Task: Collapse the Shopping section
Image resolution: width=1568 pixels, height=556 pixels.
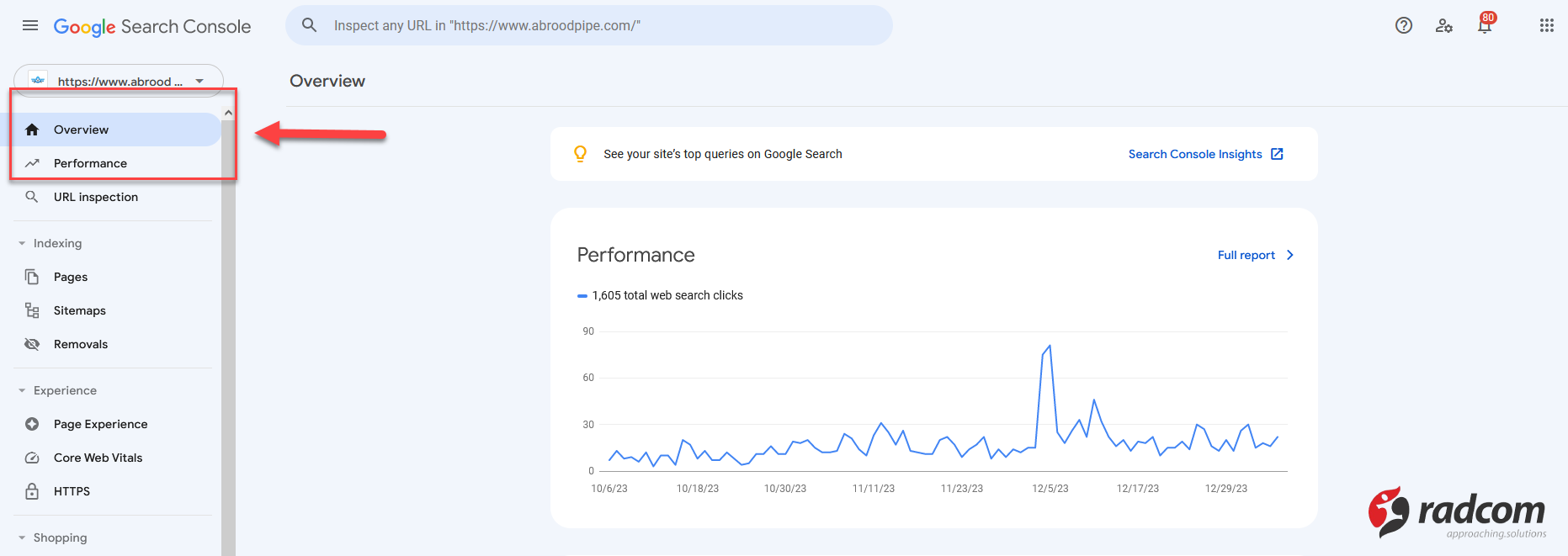Action: point(22,537)
